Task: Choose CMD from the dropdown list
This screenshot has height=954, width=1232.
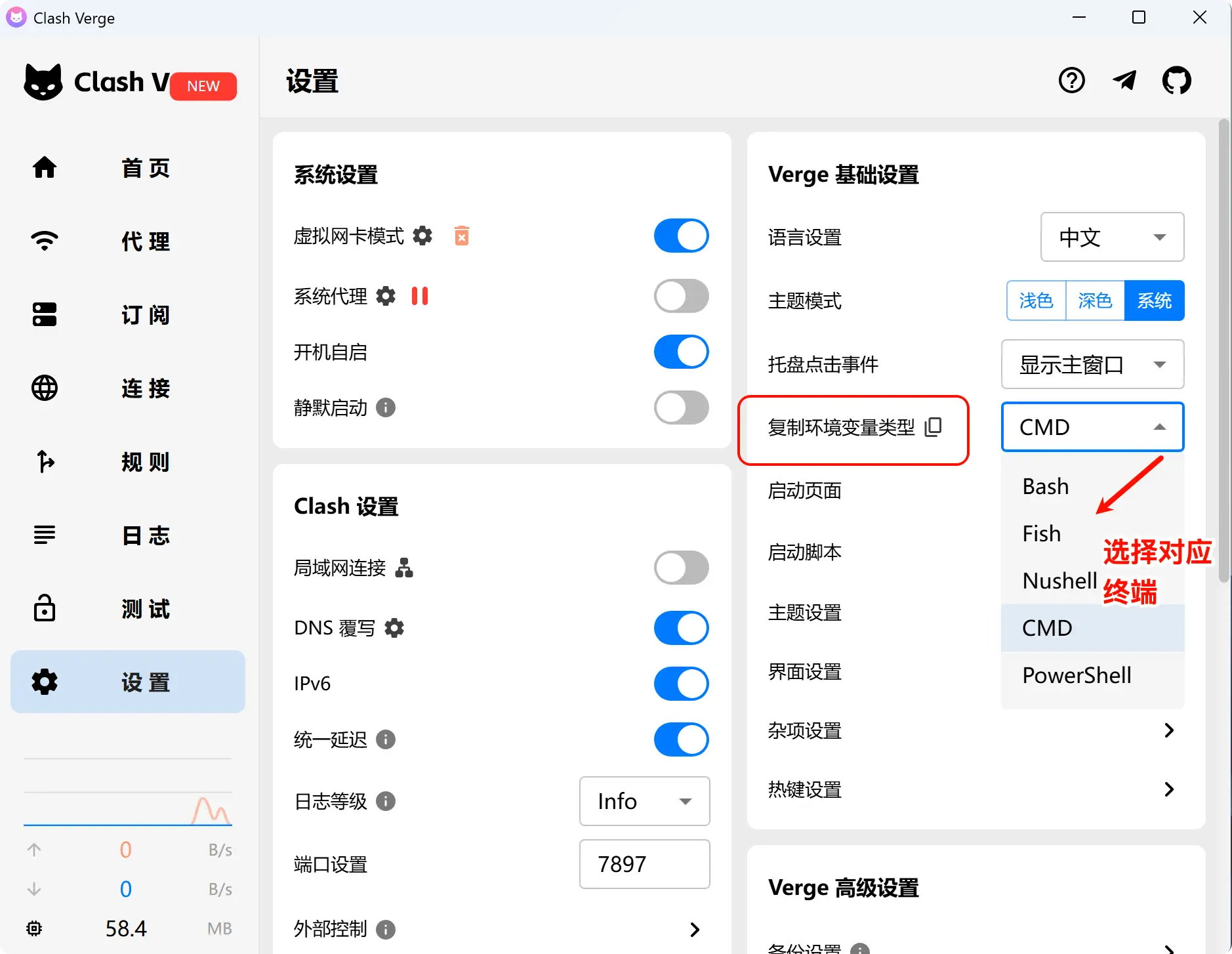Action: click(1093, 628)
